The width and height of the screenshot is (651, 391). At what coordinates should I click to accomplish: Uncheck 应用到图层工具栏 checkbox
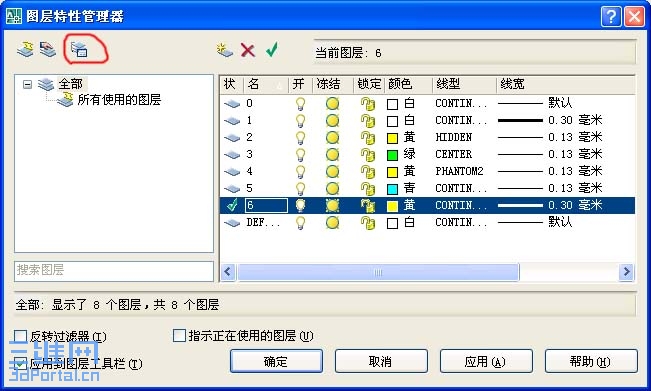[20, 364]
